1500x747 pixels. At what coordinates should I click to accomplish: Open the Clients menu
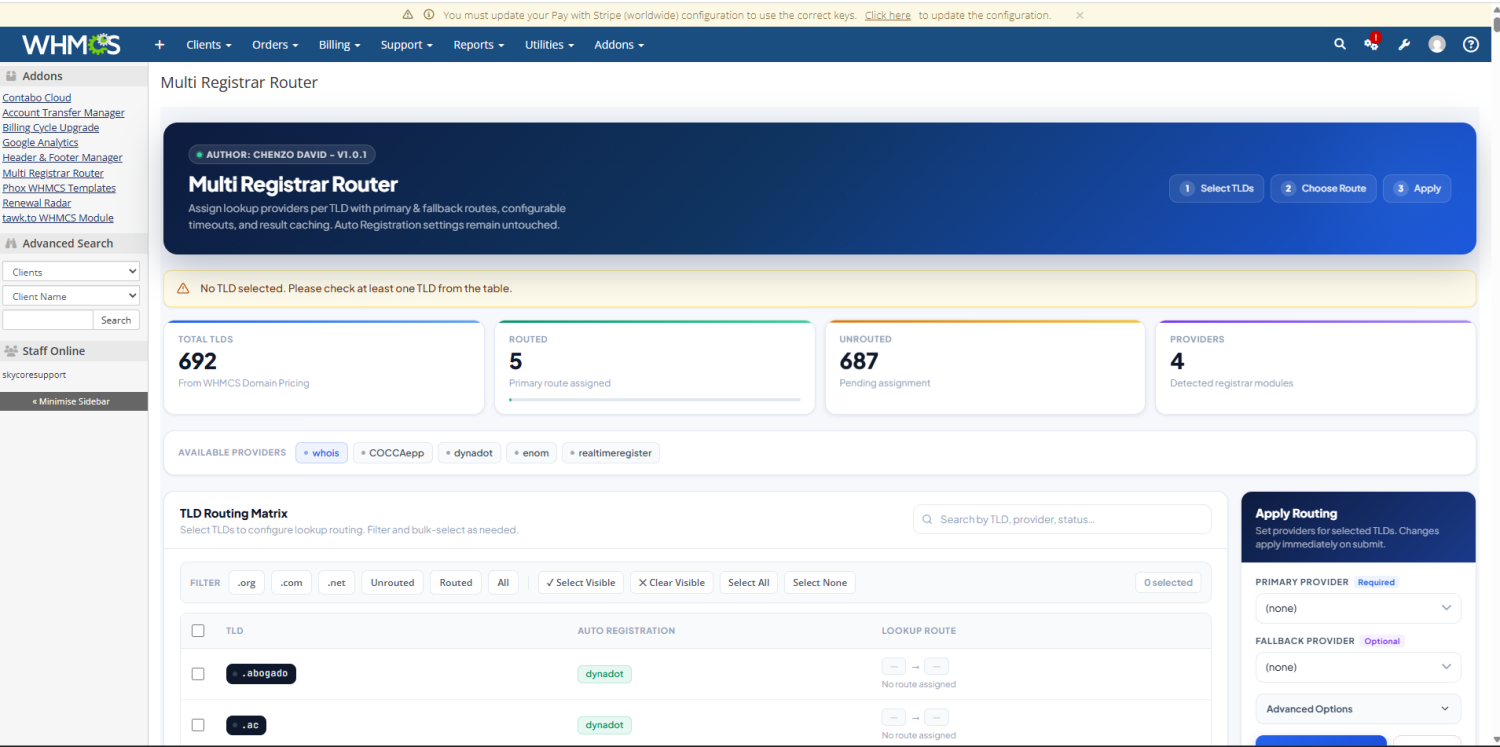click(209, 45)
